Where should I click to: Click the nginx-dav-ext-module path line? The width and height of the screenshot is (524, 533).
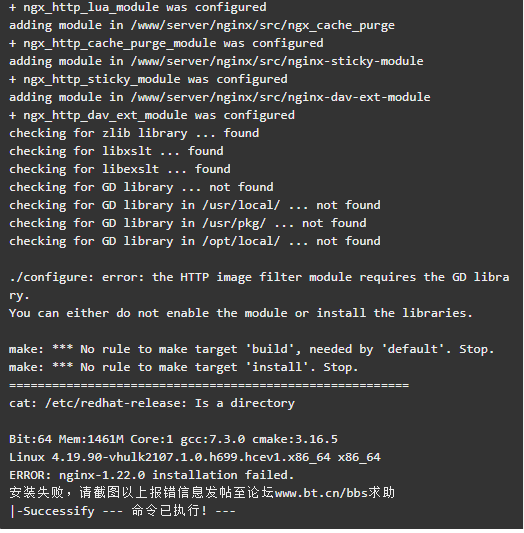click(220, 97)
